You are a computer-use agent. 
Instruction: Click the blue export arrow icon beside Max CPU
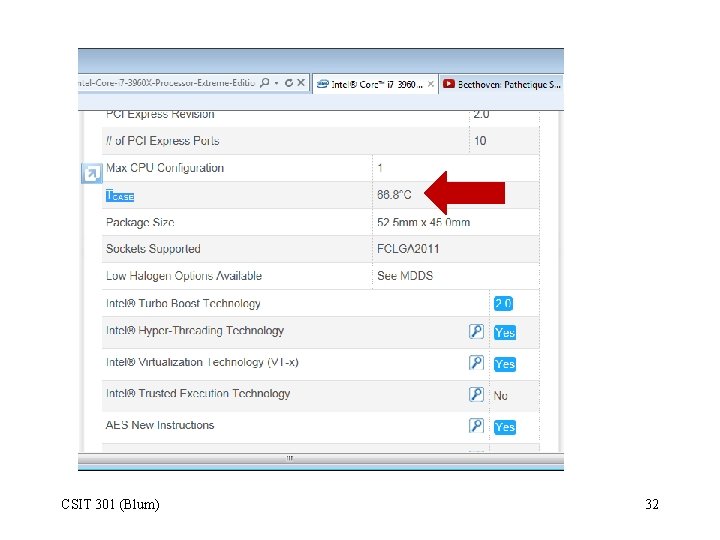tap(91, 173)
